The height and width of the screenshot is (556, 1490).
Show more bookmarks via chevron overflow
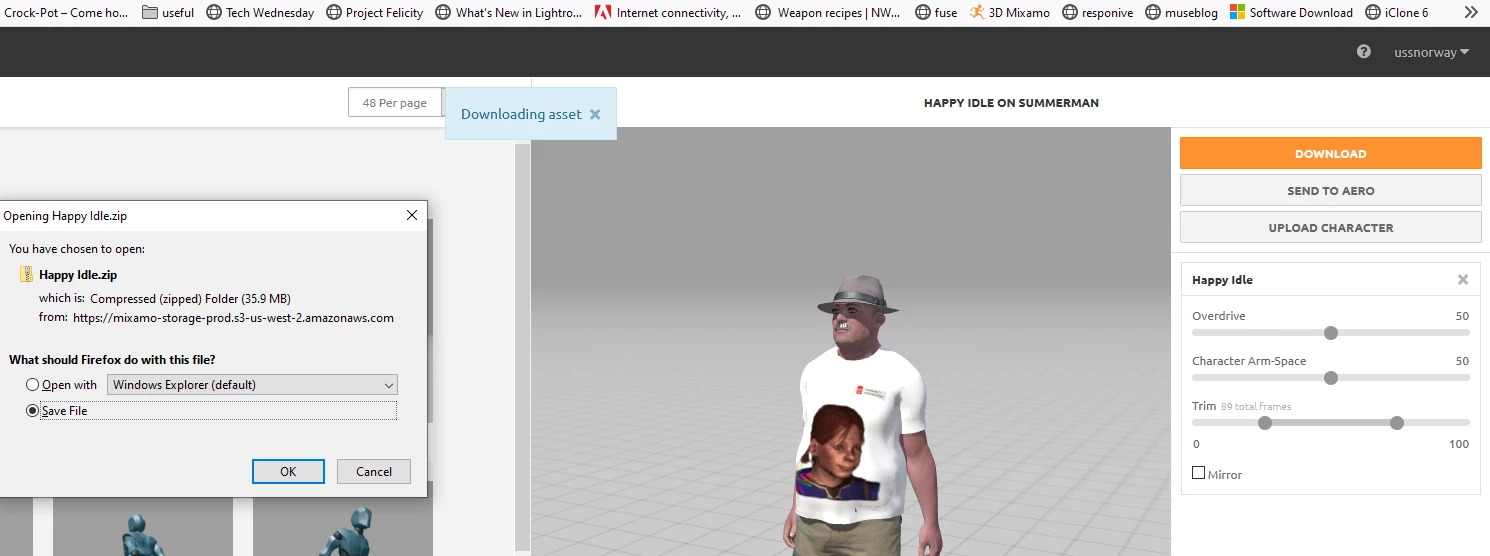pyautogui.click(x=1471, y=13)
